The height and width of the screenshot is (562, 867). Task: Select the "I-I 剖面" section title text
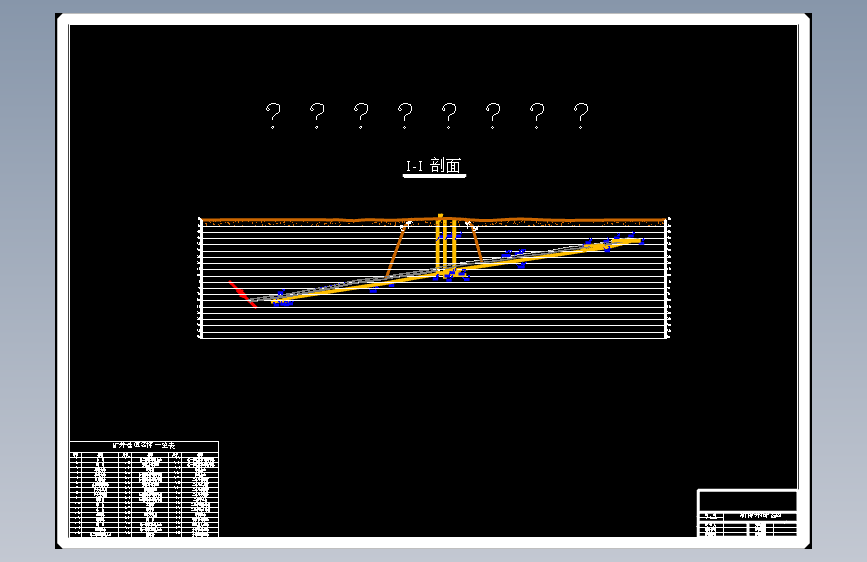(x=434, y=165)
